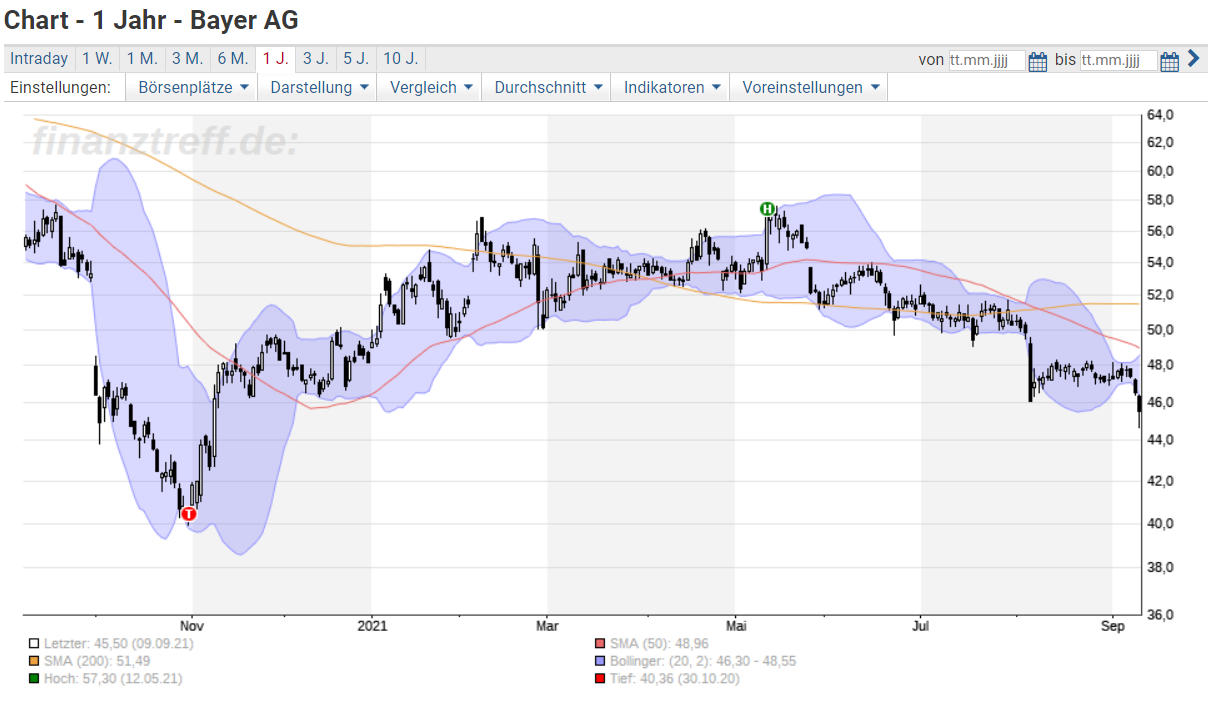Image resolution: width=1208 pixels, height=709 pixels.
Task: Show the 10 J. chart range
Action: coord(400,59)
